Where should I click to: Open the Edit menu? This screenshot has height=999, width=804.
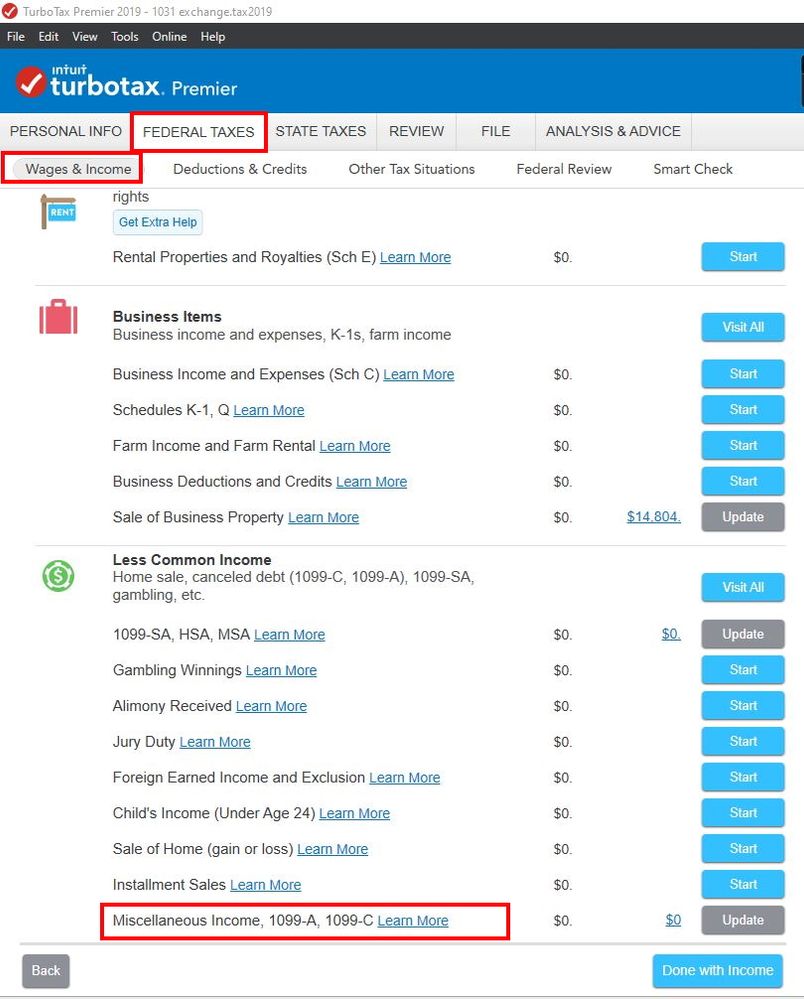(48, 37)
